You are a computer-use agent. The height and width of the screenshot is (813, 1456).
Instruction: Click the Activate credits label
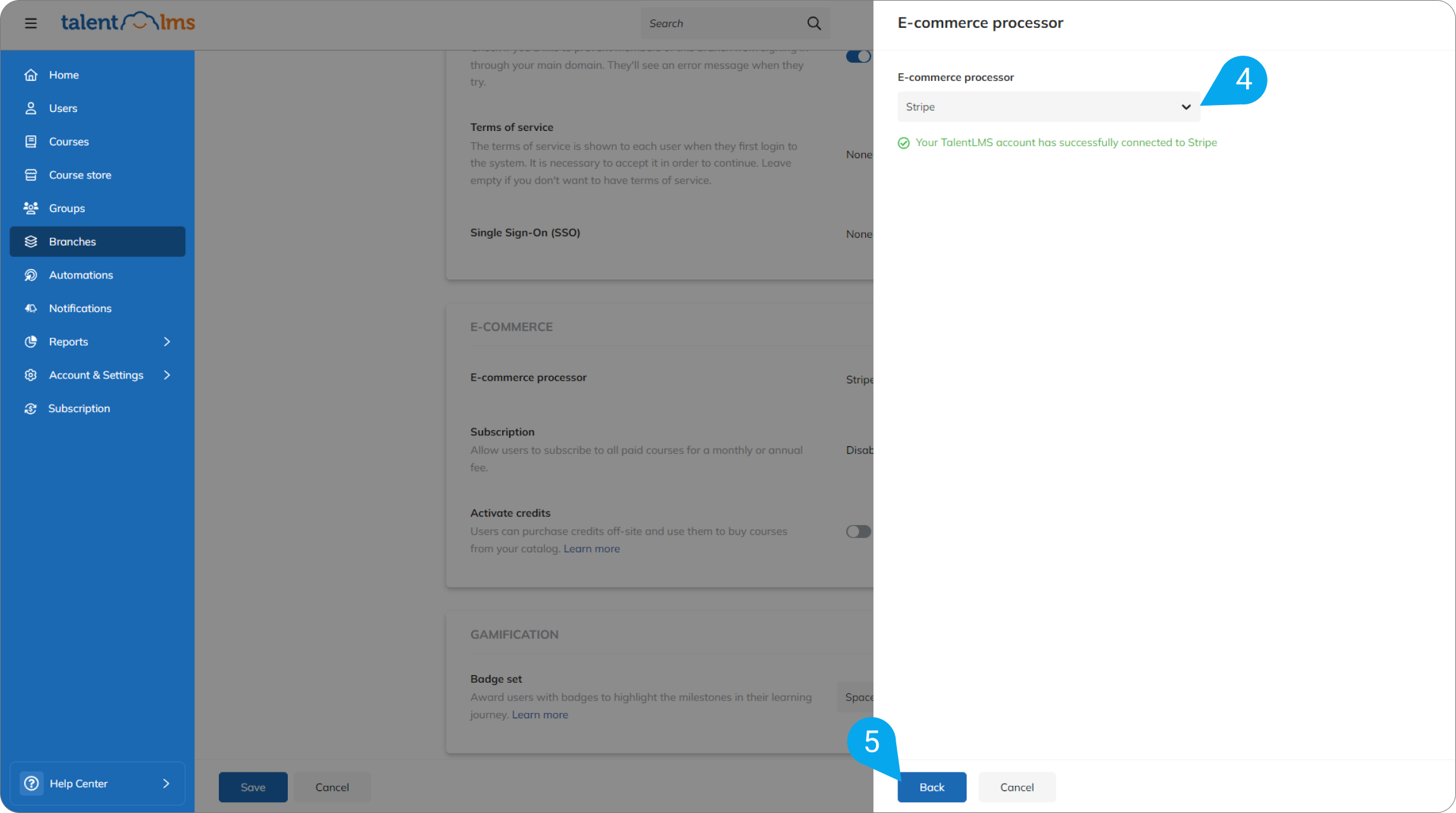[x=510, y=513]
